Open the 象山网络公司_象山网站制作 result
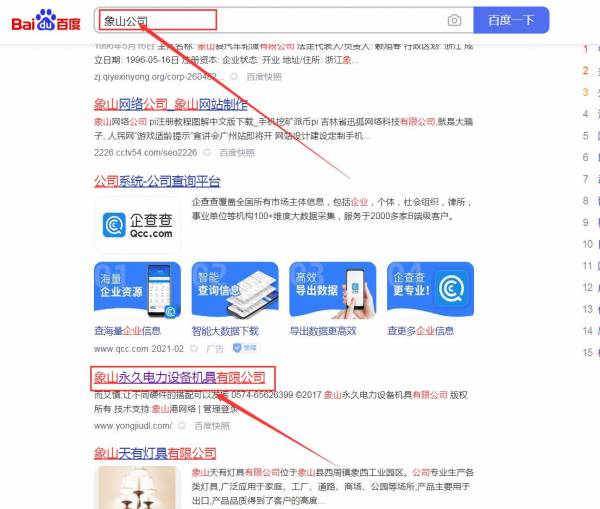 tap(171, 104)
